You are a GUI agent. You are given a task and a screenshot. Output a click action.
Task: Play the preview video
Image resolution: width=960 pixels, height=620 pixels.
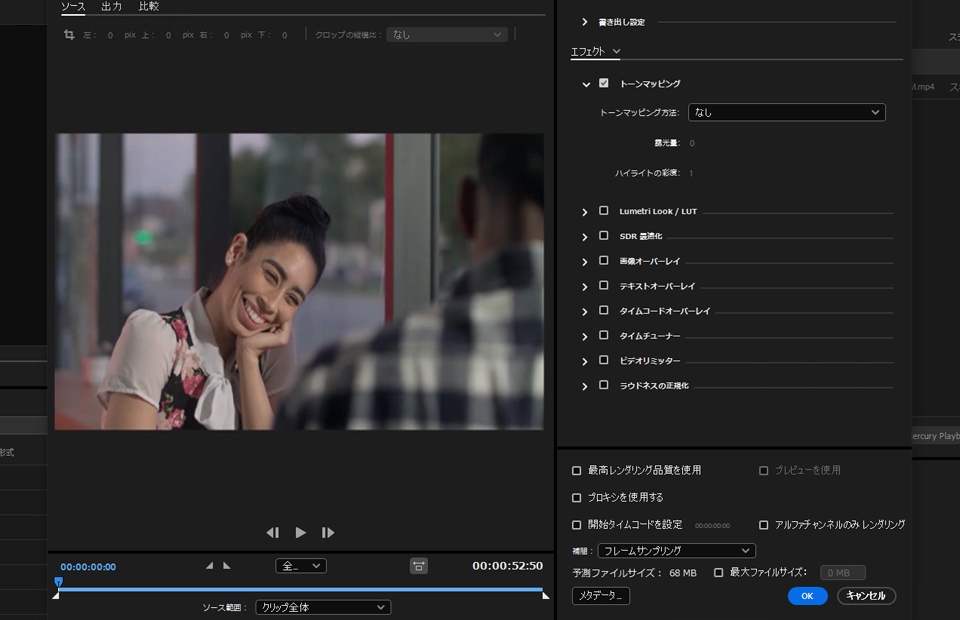(x=300, y=533)
